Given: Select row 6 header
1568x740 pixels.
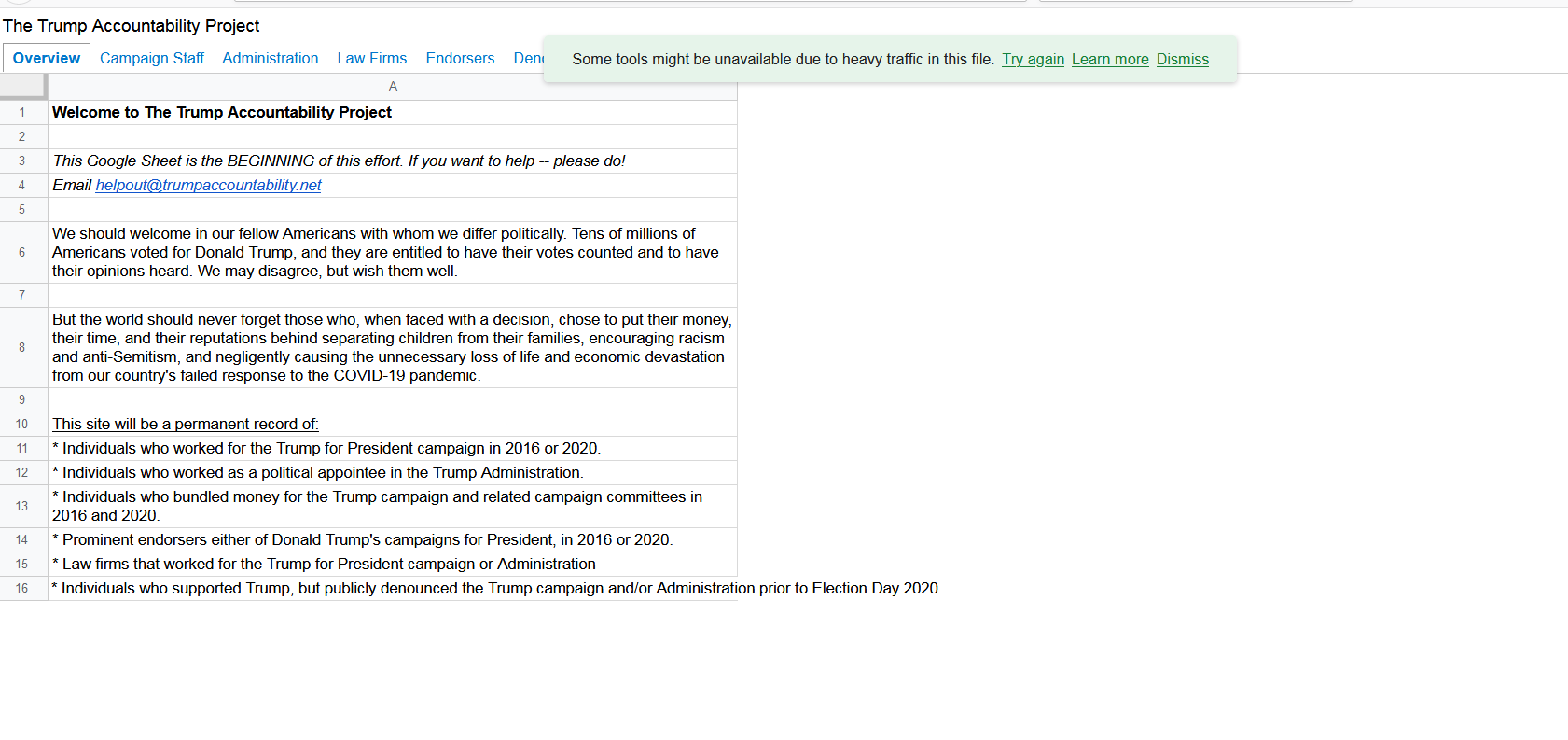Looking at the screenshot, I should tap(22, 252).
